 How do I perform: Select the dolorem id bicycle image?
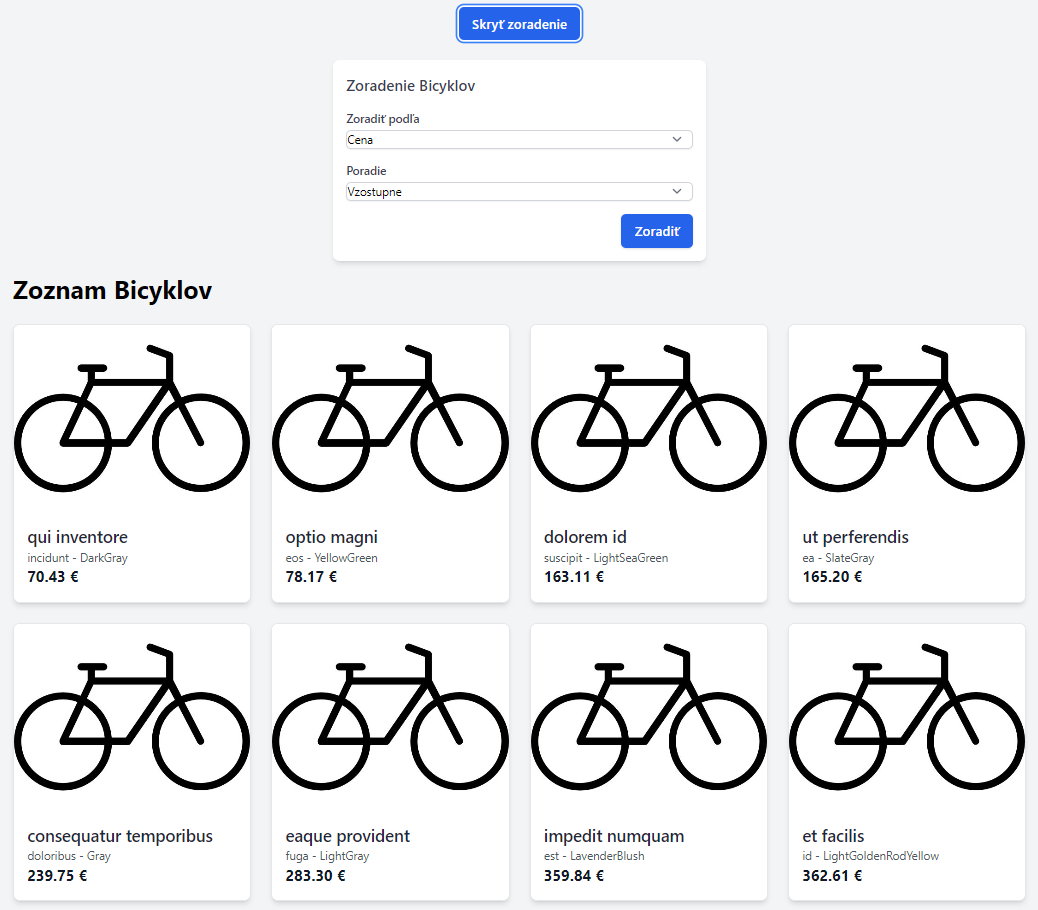(x=649, y=418)
